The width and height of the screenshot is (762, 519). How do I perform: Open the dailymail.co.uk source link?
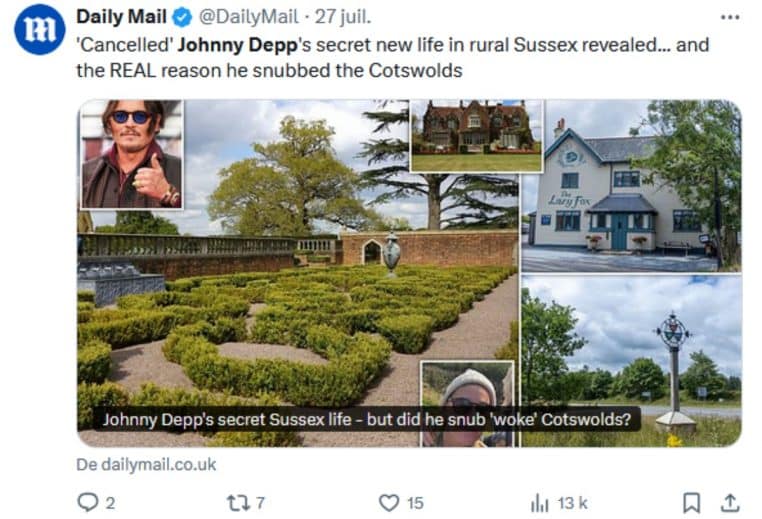(146, 465)
